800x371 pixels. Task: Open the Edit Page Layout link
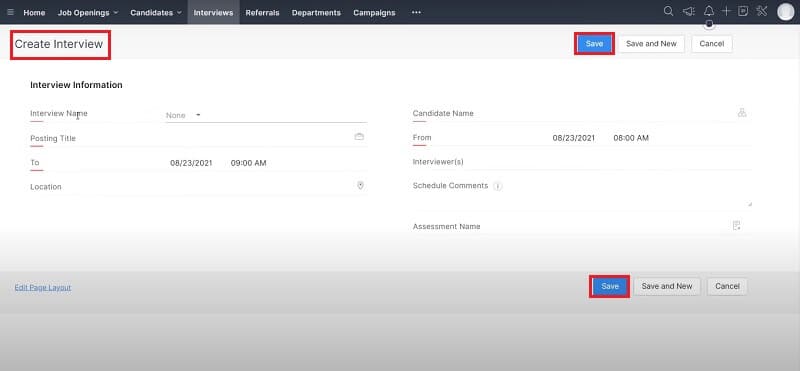43,287
